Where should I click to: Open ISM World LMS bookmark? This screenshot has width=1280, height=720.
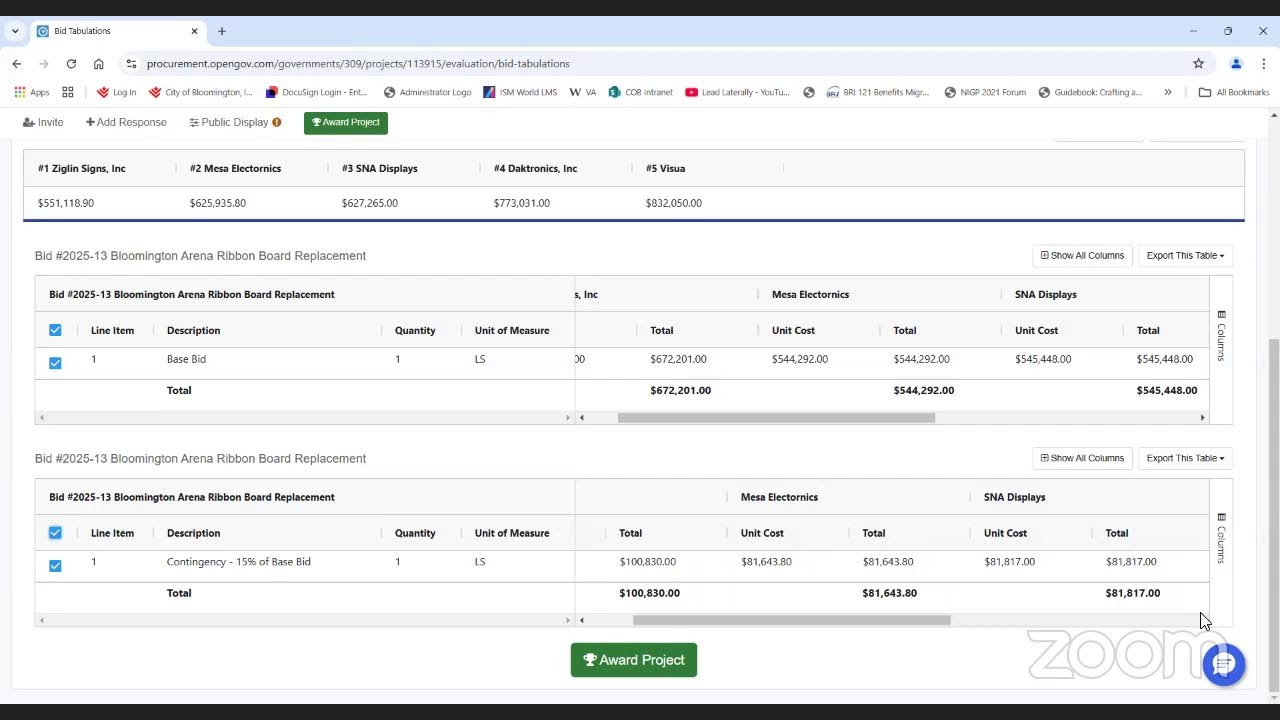pos(520,92)
